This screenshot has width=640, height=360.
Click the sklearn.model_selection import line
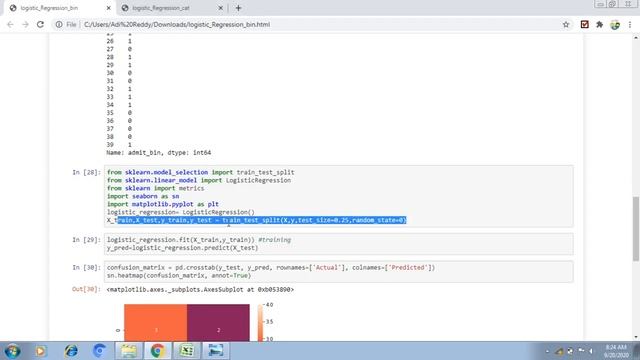tap(200, 172)
